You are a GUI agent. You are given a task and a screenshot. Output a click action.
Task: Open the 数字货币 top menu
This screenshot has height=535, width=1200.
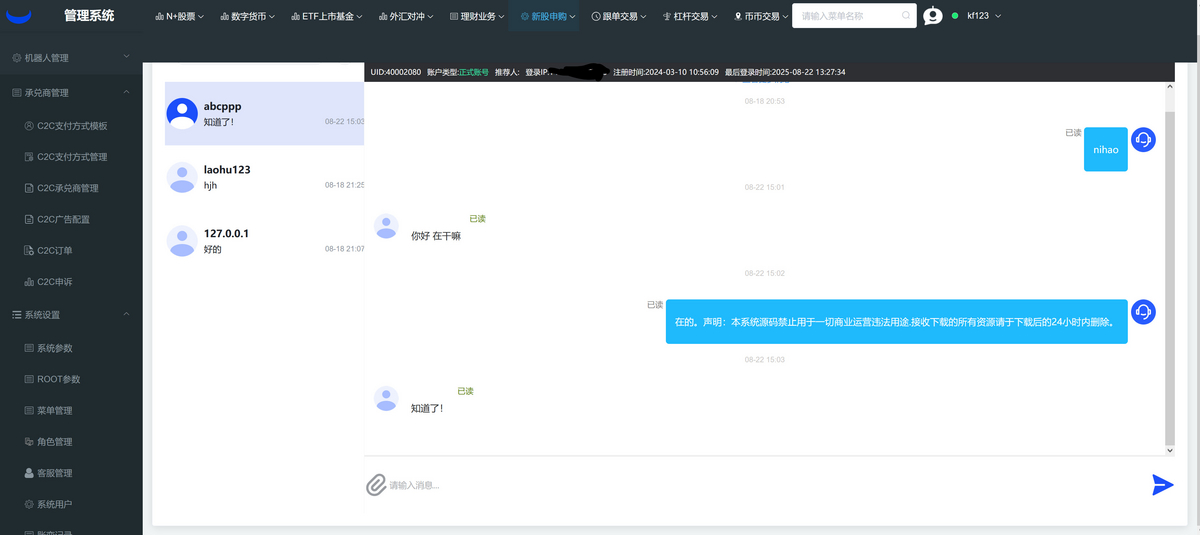coord(248,17)
